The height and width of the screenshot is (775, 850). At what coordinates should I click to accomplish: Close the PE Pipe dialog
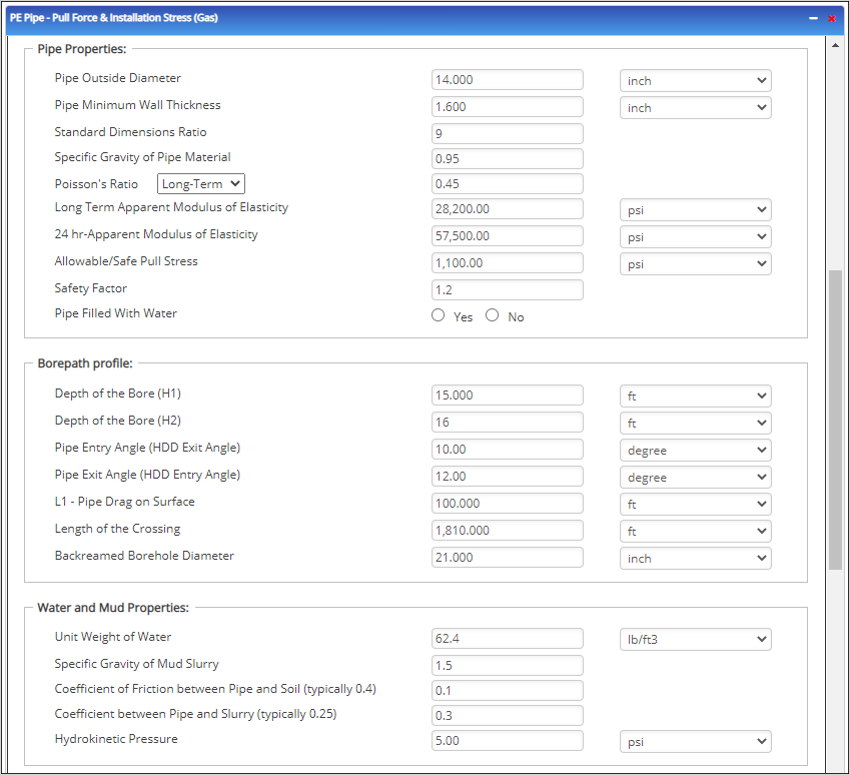(x=831, y=18)
